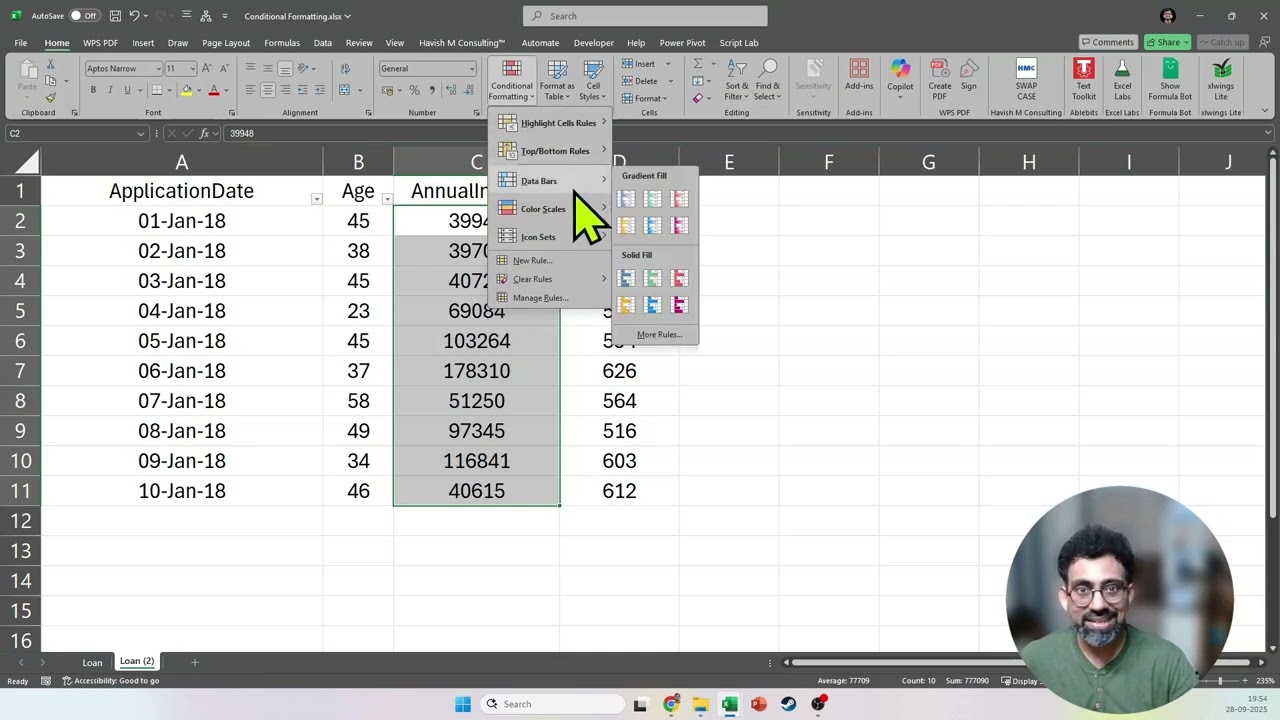This screenshot has height=720, width=1280.
Task: Toggle the Wrap Text button
Action: point(345,69)
